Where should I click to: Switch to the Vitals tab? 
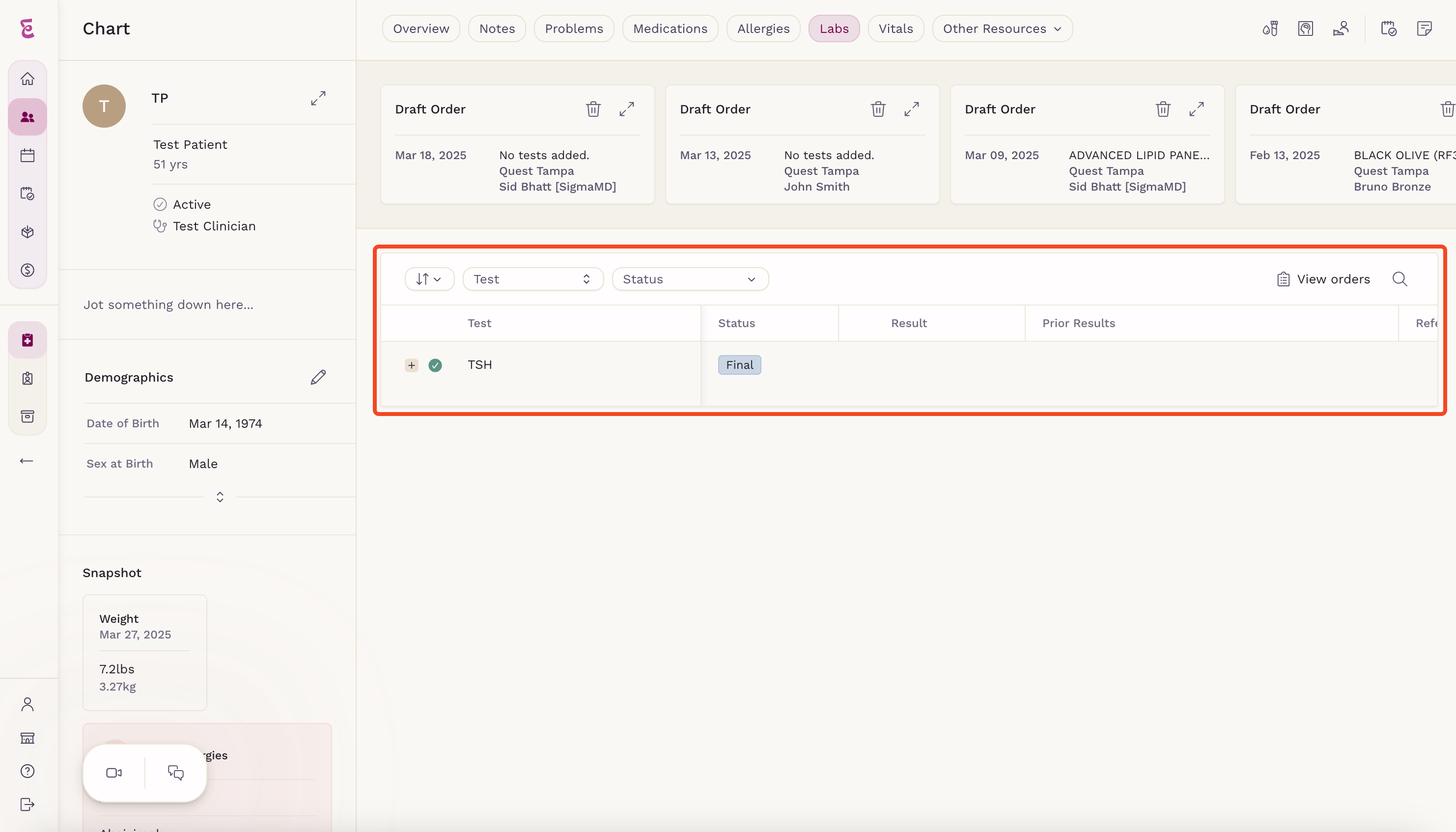896,28
